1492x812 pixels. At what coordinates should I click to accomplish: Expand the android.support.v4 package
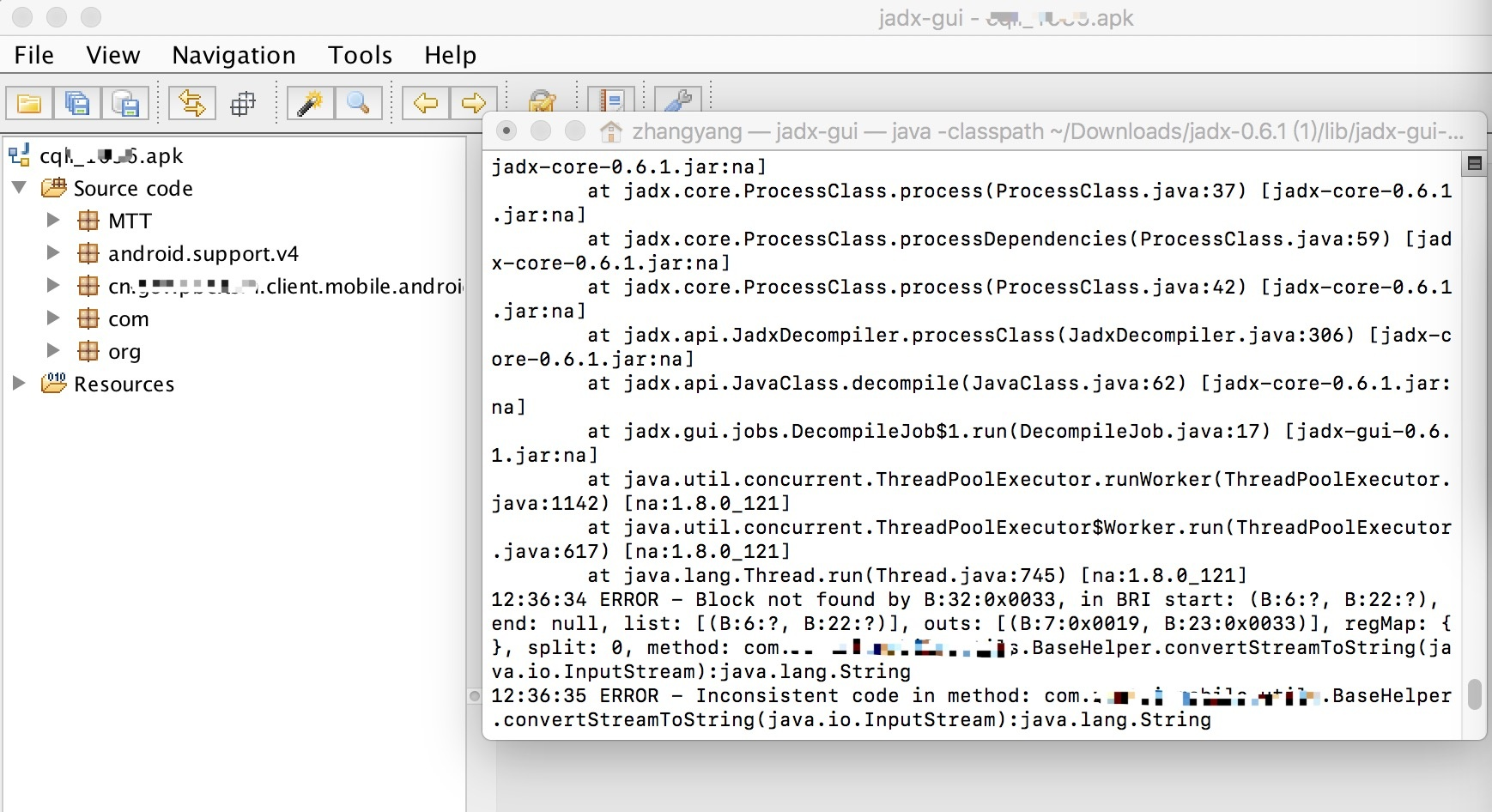pyautogui.click(x=52, y=252)
